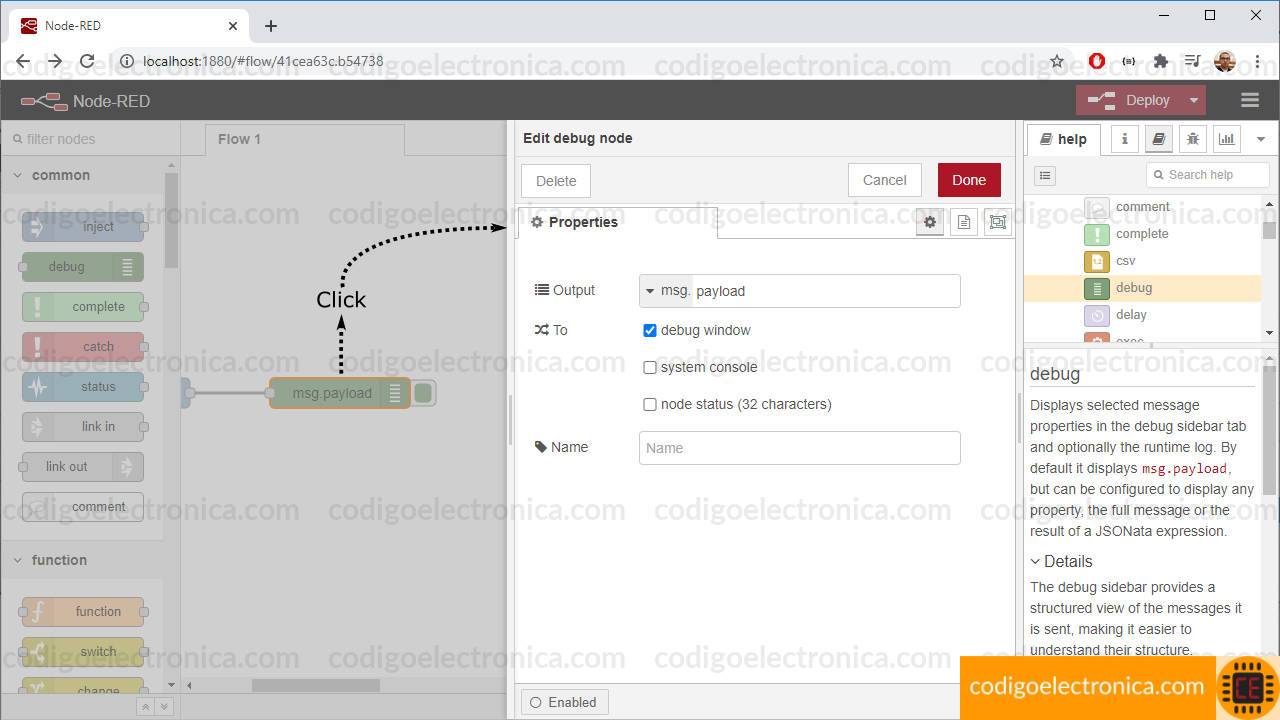This screenshot has height=720, width=1280.
Task: Open the node description document icon
Action: pos(964,222)
